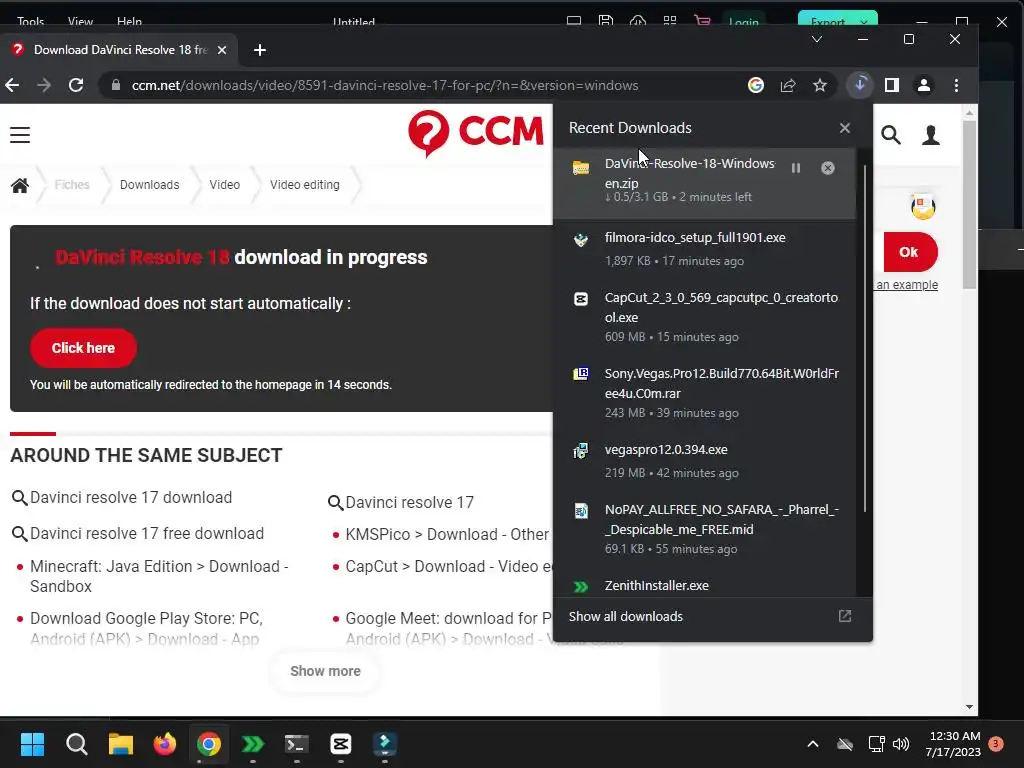
Task: Open Help menu in background editor window
Action: tap(129, 22)
